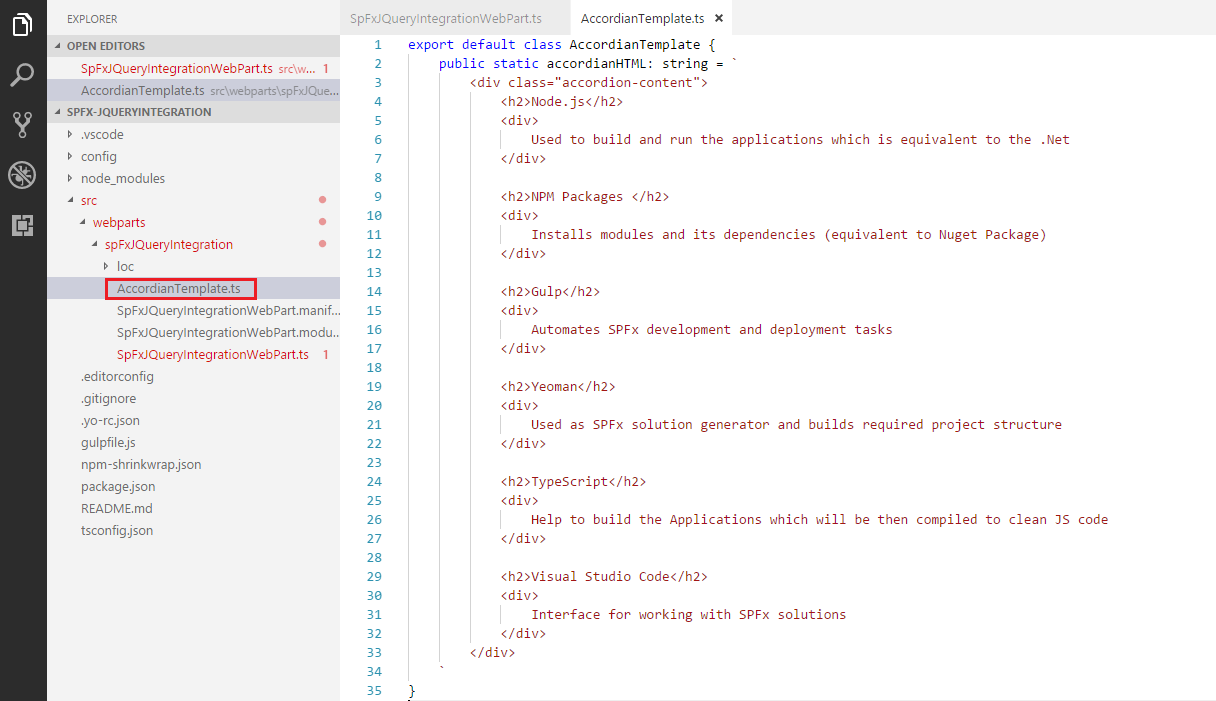The width and height of the screenshot is (1216, 701).
Task: Collapse the src folder
Action: 89,200
